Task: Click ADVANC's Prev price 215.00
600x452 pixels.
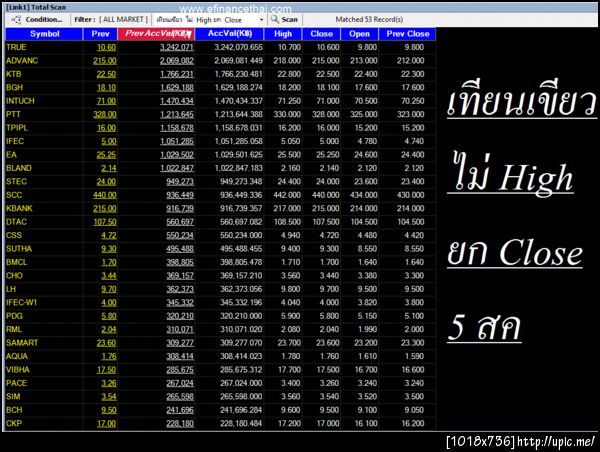Action: pyautogui.click(x=105, y=61)
